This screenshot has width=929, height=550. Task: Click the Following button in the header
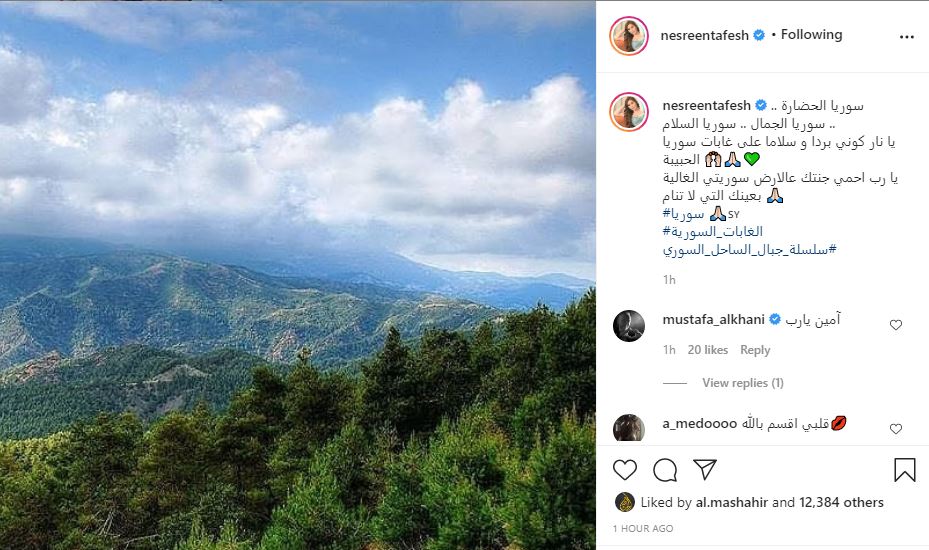tap(811, 35)
